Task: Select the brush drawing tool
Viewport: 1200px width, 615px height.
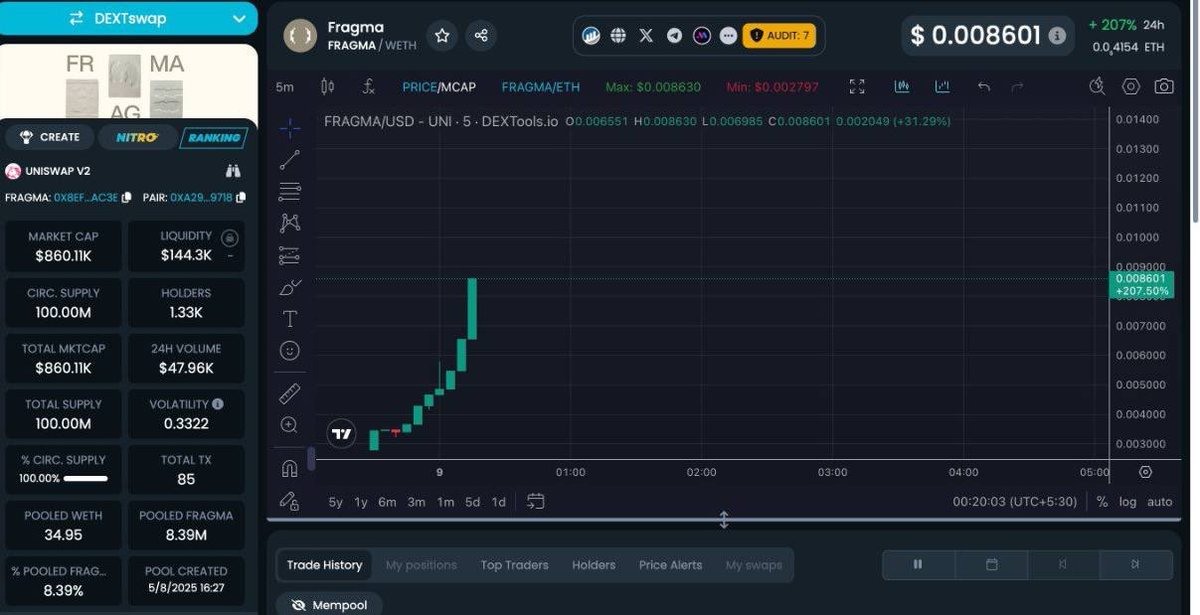Action: 289,287
